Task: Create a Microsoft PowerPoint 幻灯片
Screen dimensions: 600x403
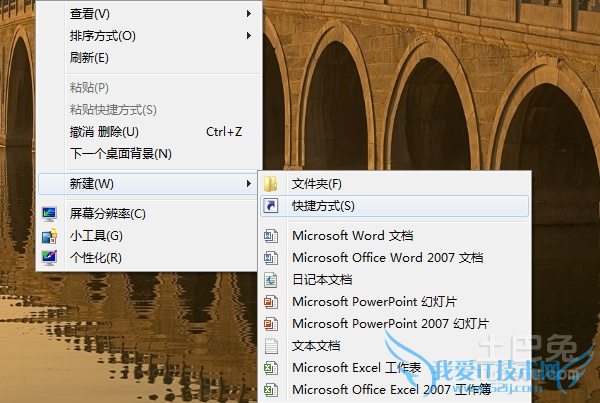Action: [x=395, y=302]
